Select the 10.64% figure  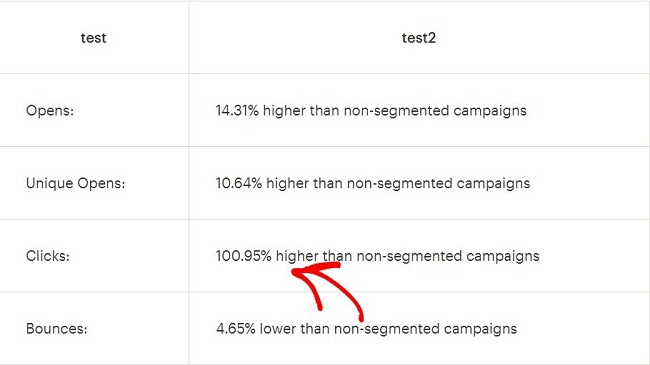[x=239, y=183]
